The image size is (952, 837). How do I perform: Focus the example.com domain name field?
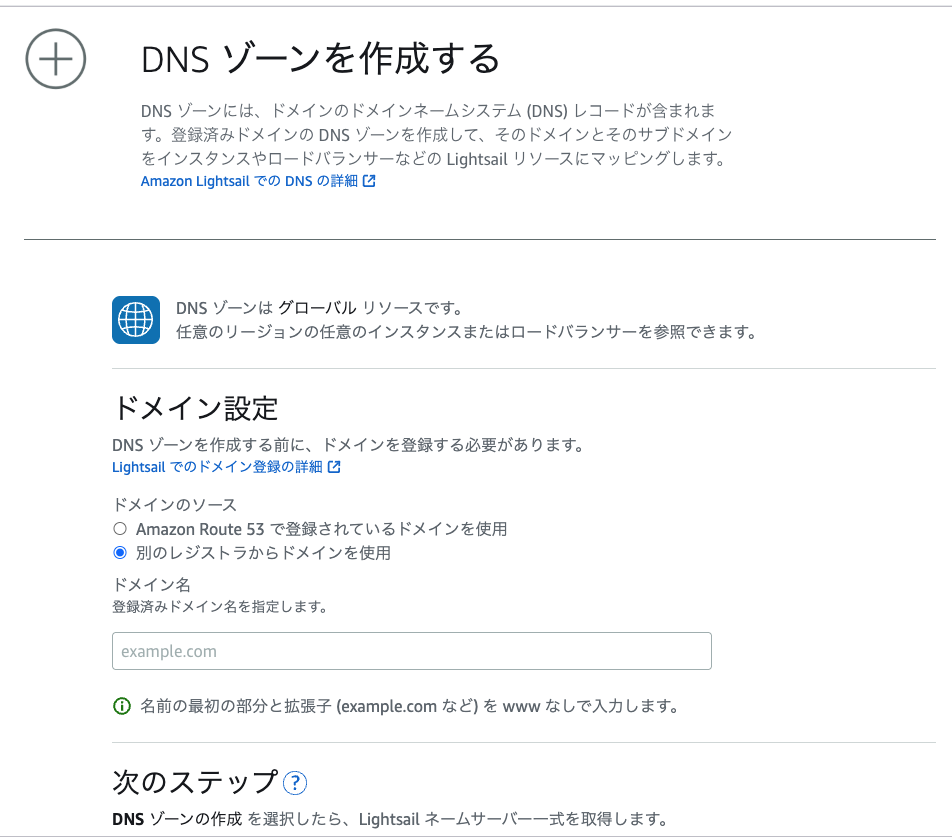point(411,651)
